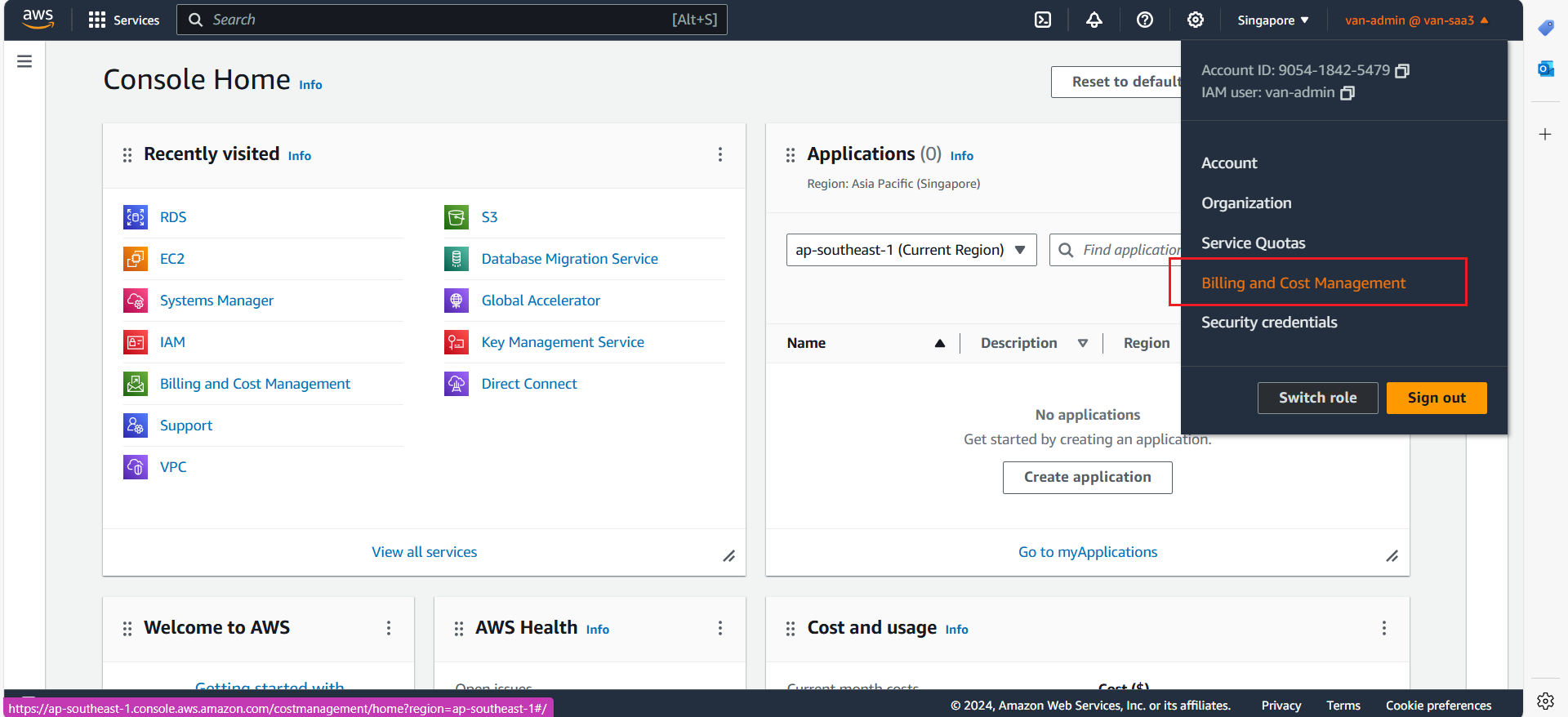Click the Info link beside Cost and usage
Viewport: 1568px width, 717px height.
click(x=956, y=630)
